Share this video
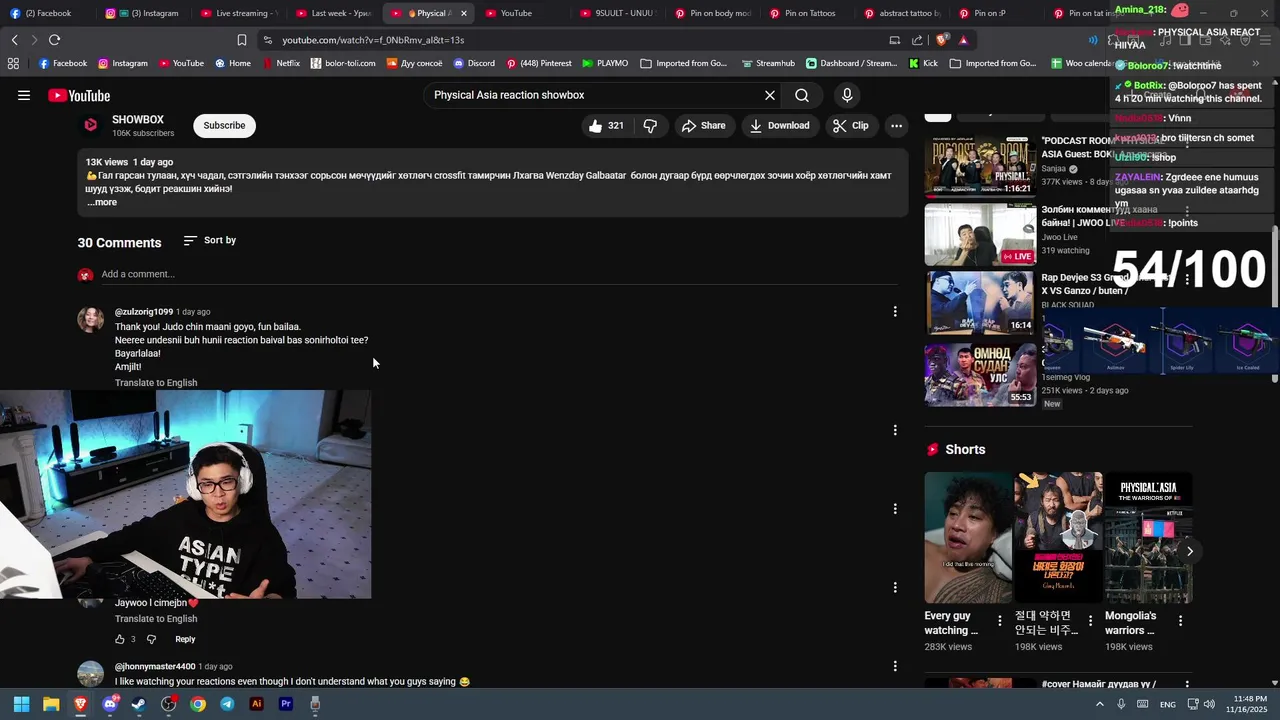 (704, 126)
